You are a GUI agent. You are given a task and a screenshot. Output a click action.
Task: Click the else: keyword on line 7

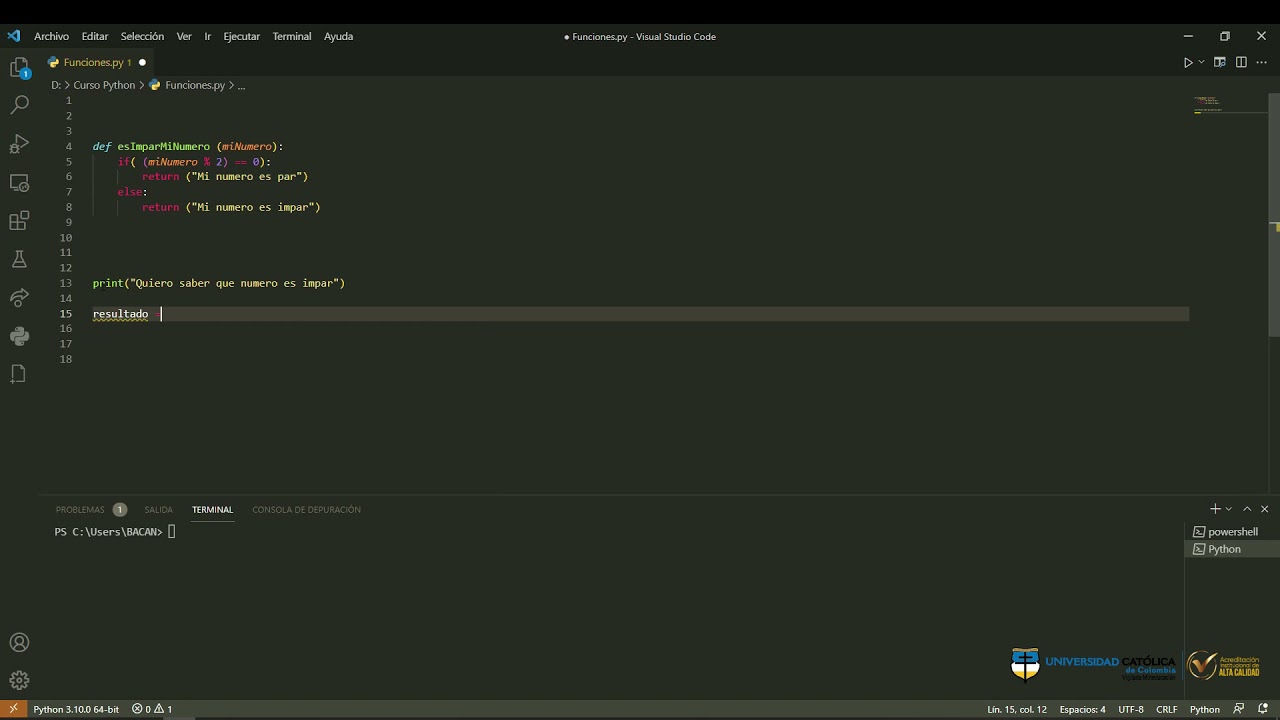click(x=132, y=192)
